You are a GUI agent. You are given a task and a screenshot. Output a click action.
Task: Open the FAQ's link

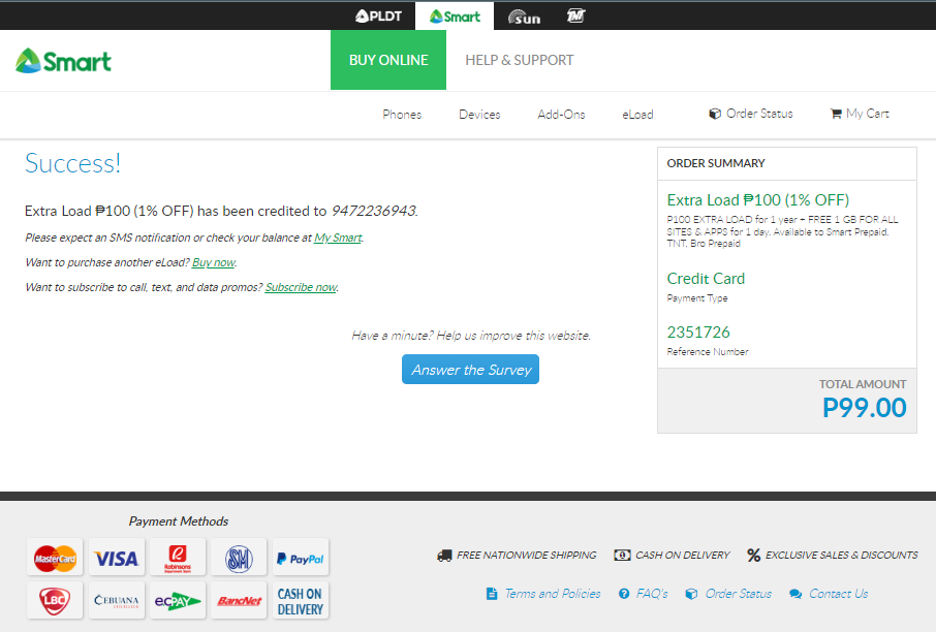click(x=652, y=594)
